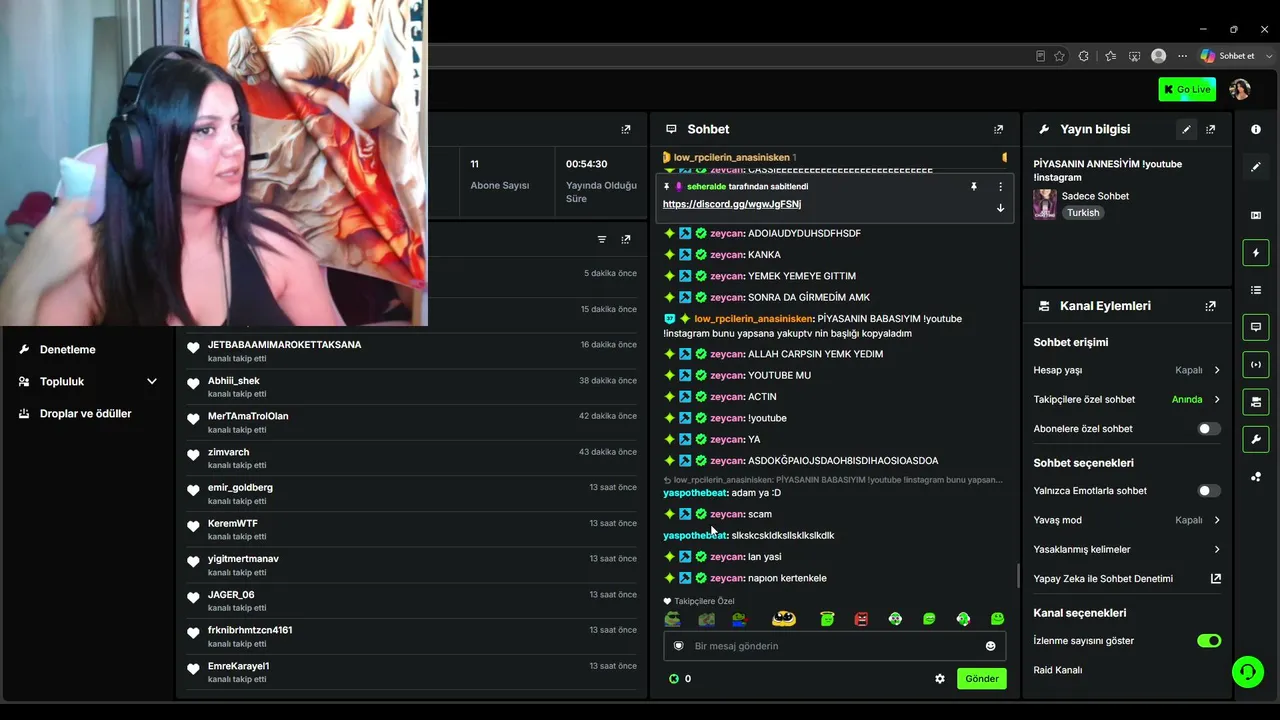Open Droplar ve ödüller sidebar item

(x=87, y=413)
